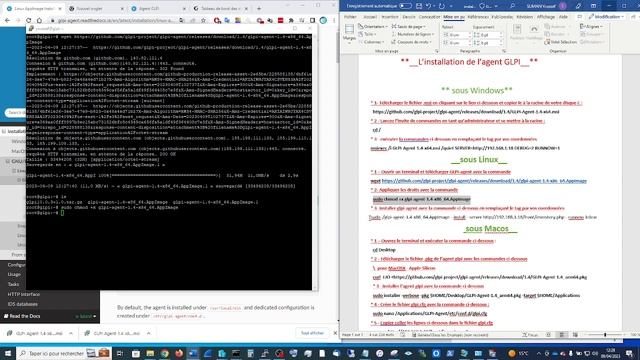Open the Marges dropdown button
Image resolution: width=640 pixels, height=360 pixels.
349,34
